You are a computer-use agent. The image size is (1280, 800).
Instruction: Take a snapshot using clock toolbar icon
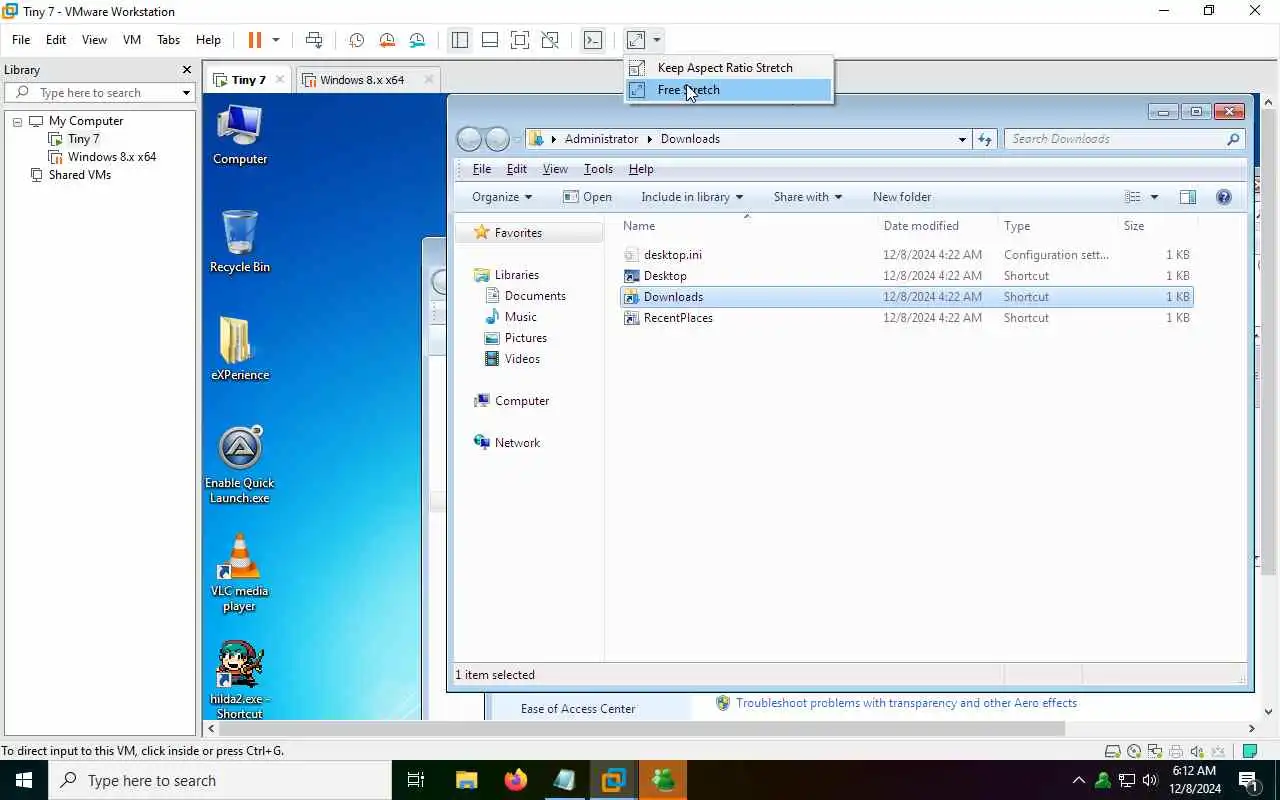[x=356, y=40]
